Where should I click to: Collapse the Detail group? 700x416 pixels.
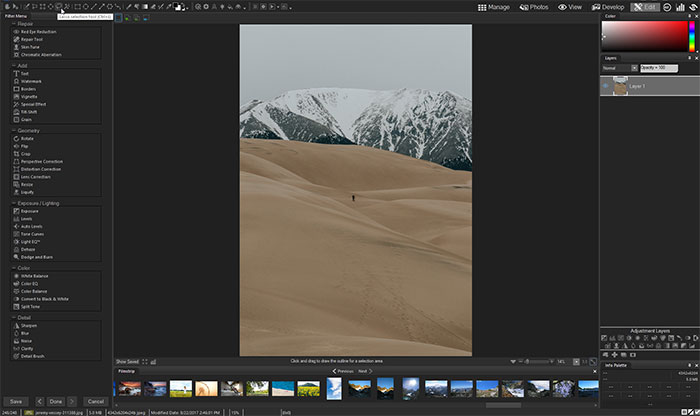(x=14, y=317)
